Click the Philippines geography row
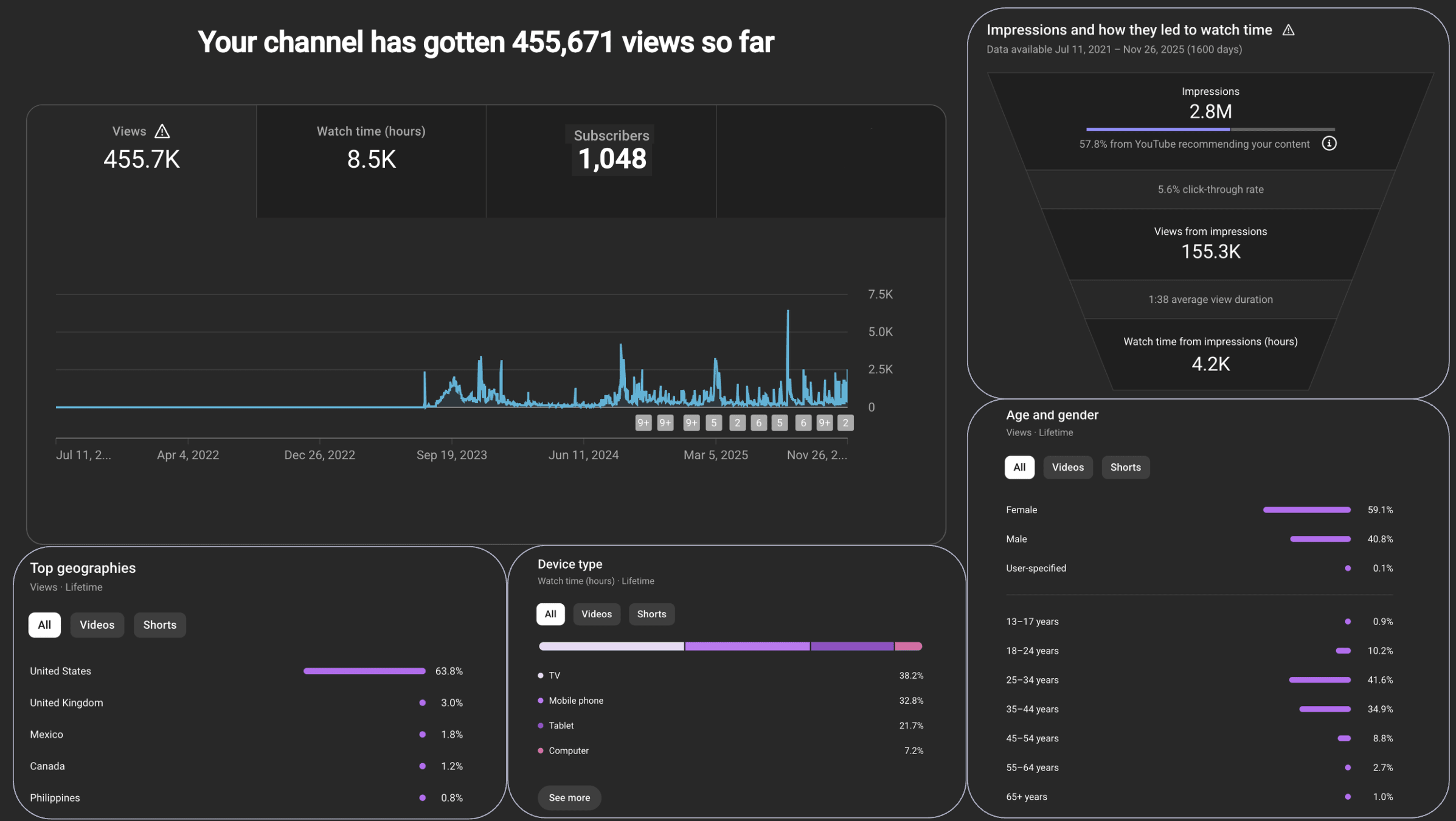The width and height of the screenshot is (1456, 821). coord(246,797)
